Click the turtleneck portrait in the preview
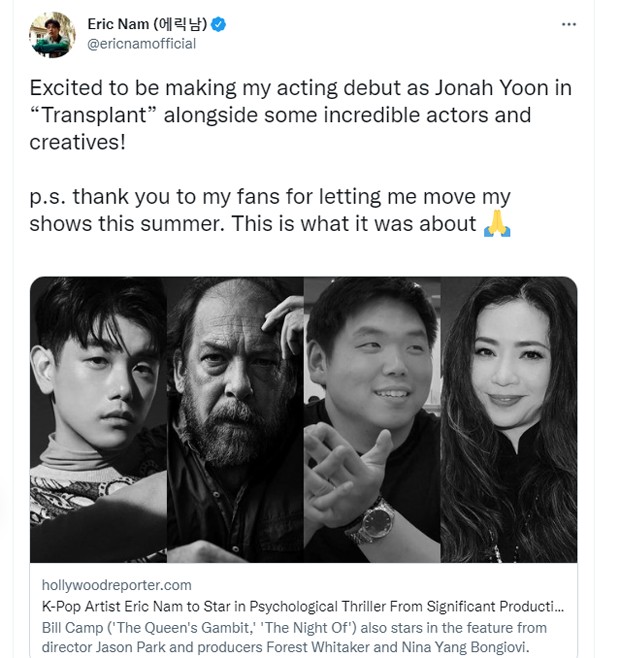This screenshot has width=620, height=658. pyautogui.click(x=98, y=420)
